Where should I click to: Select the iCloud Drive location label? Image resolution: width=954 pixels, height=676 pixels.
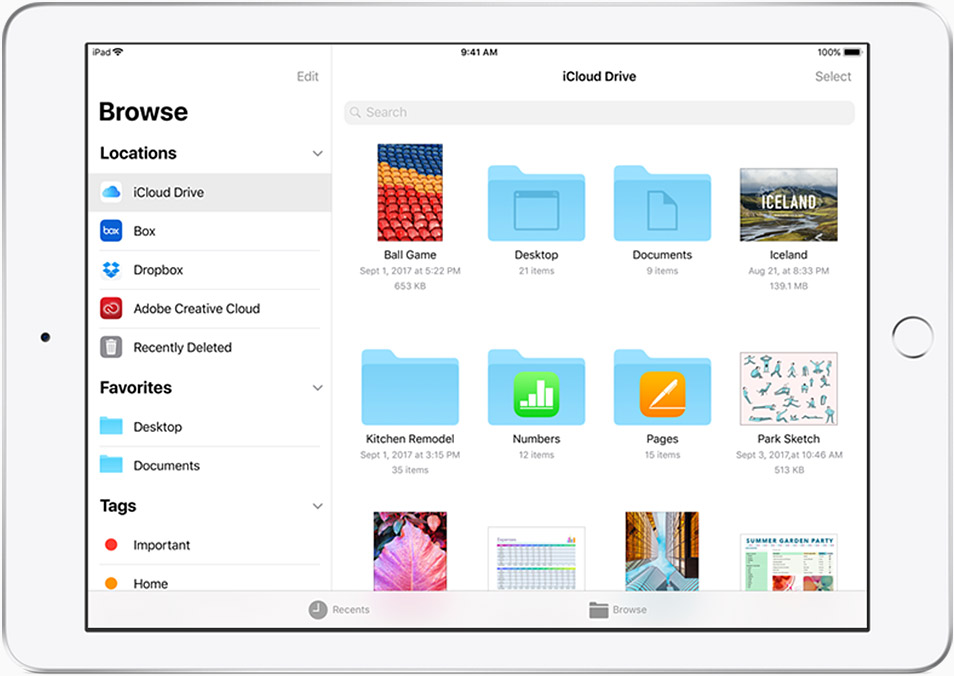(169, 192)
